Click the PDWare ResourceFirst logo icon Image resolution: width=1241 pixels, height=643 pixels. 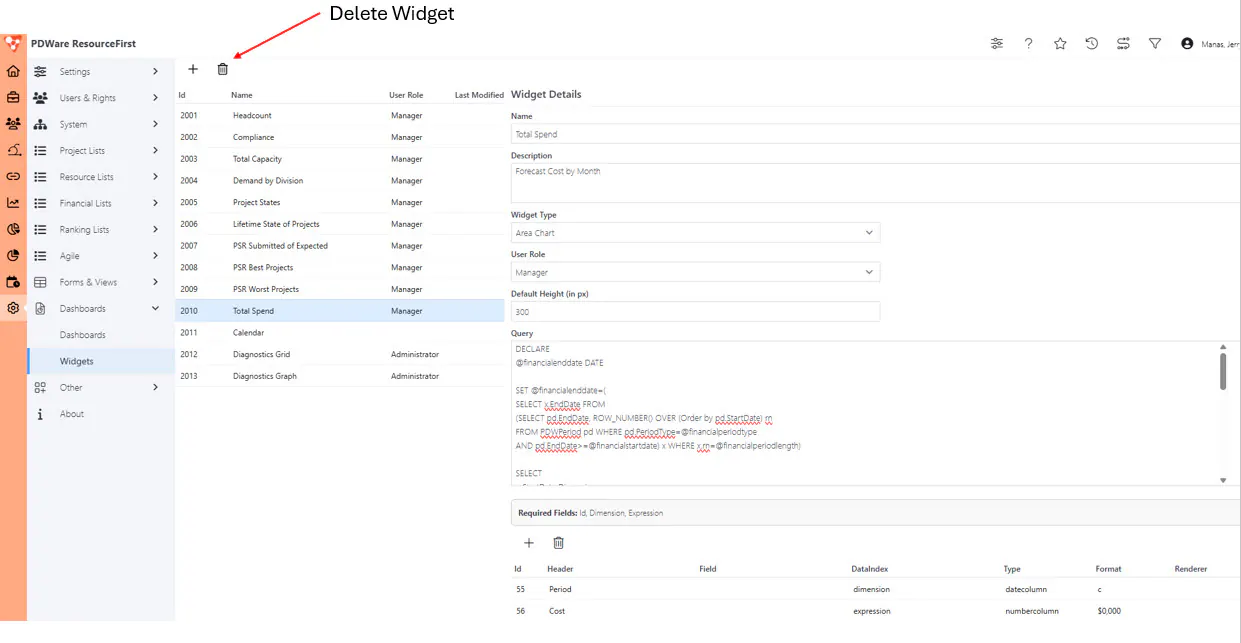point(13,44)
